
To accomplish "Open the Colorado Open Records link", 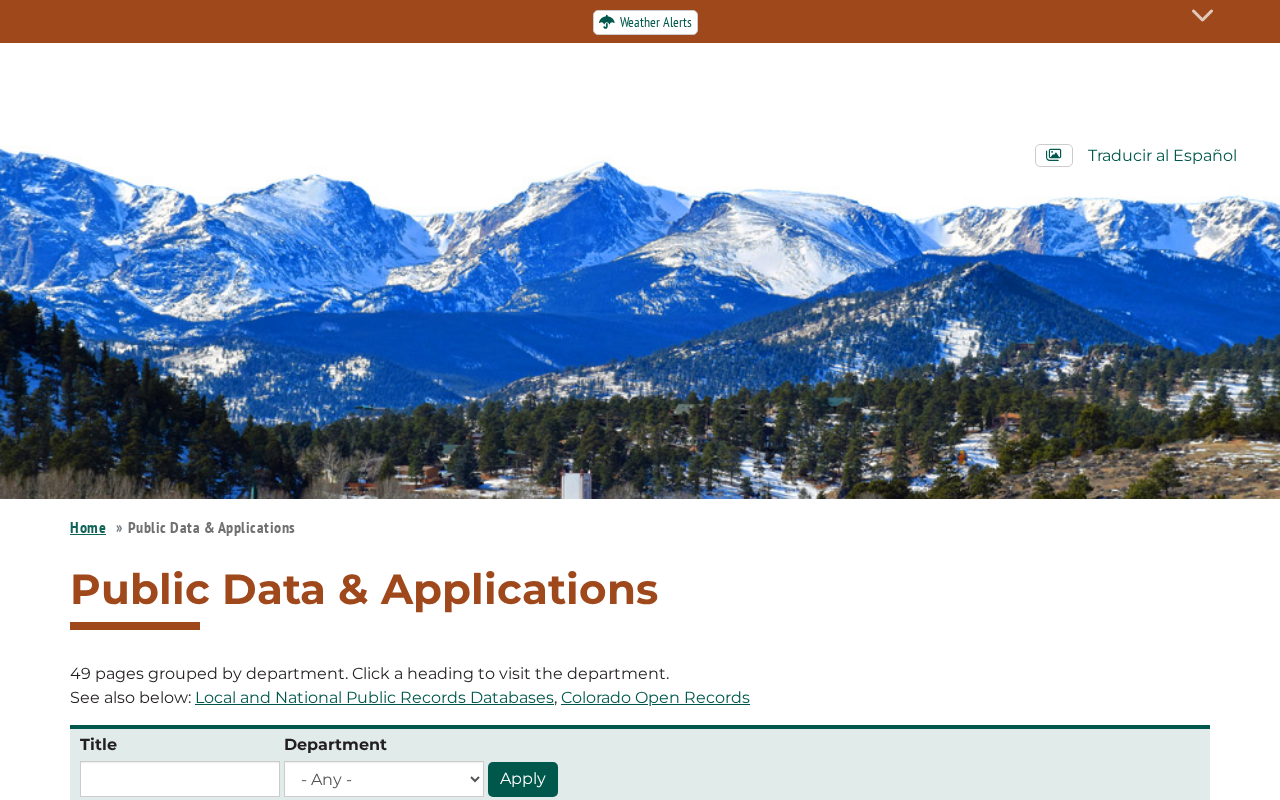I will click(655, 698).
